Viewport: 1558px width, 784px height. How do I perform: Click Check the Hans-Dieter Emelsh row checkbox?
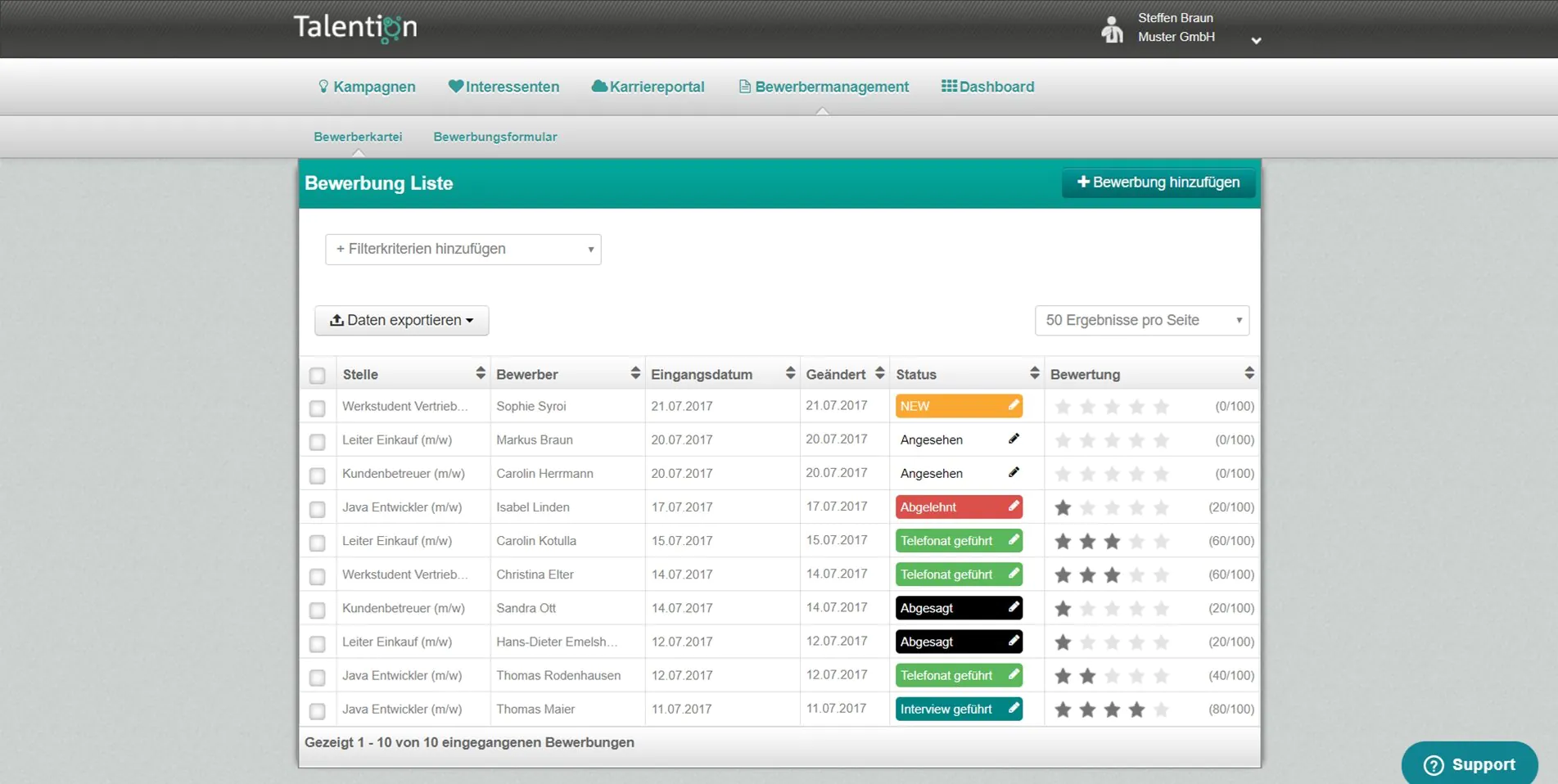click(318, 643)
